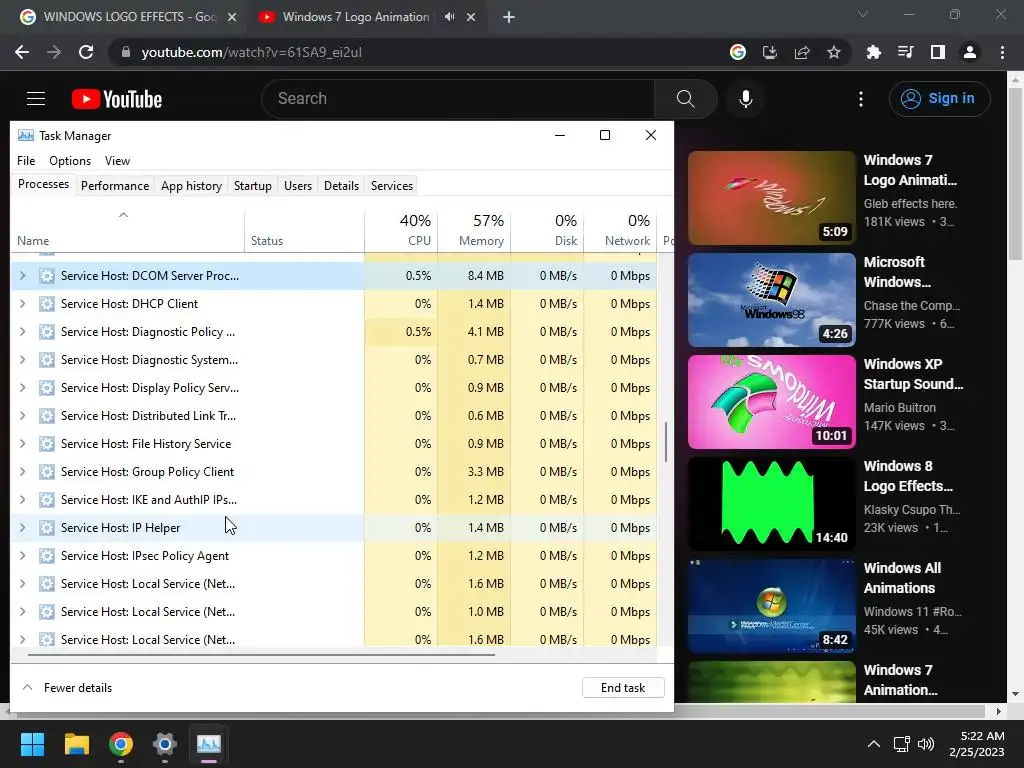This screenshot has width=1024, height=768.
Task: Click the YouTube logo
Action: coord(117,99)
